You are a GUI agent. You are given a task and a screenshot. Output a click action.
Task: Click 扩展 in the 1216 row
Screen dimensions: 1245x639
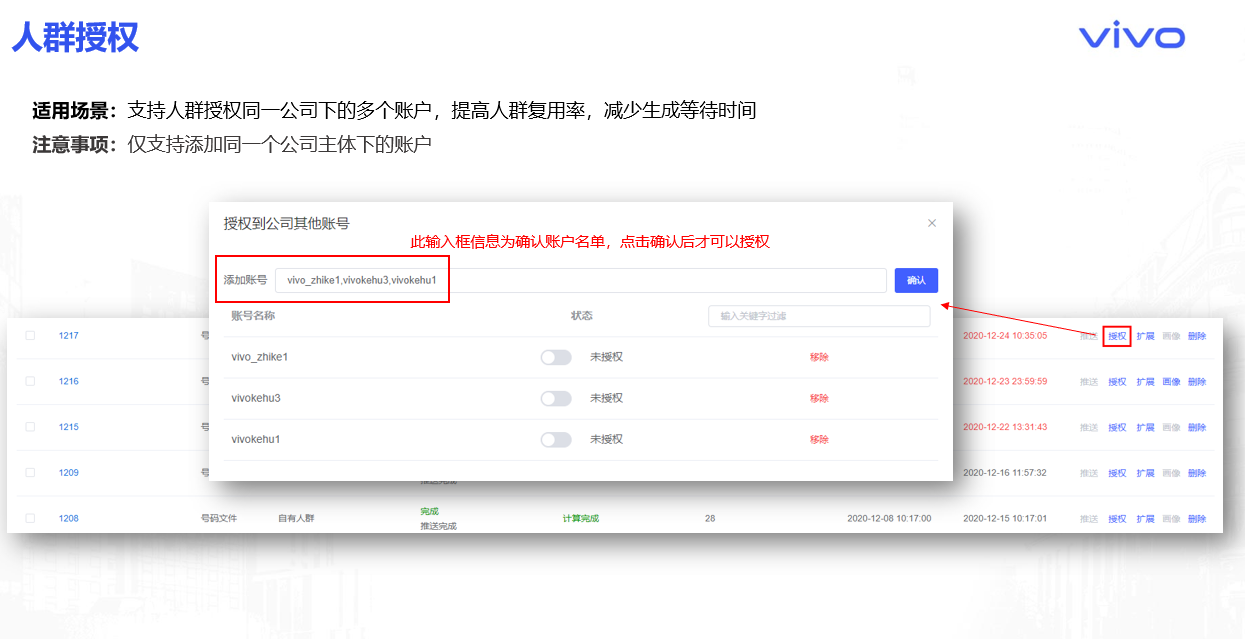coord(1145,382)
